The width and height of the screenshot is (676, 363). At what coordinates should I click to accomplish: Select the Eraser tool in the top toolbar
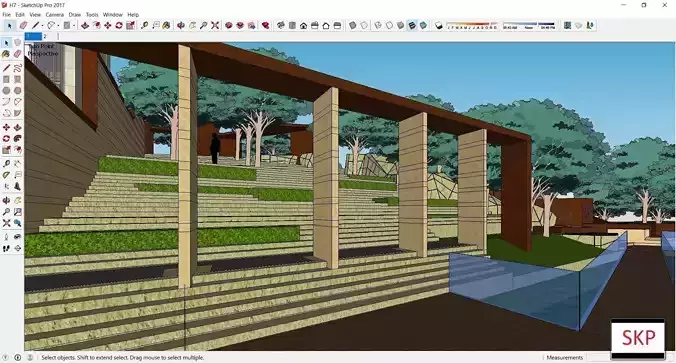(24, 25)
